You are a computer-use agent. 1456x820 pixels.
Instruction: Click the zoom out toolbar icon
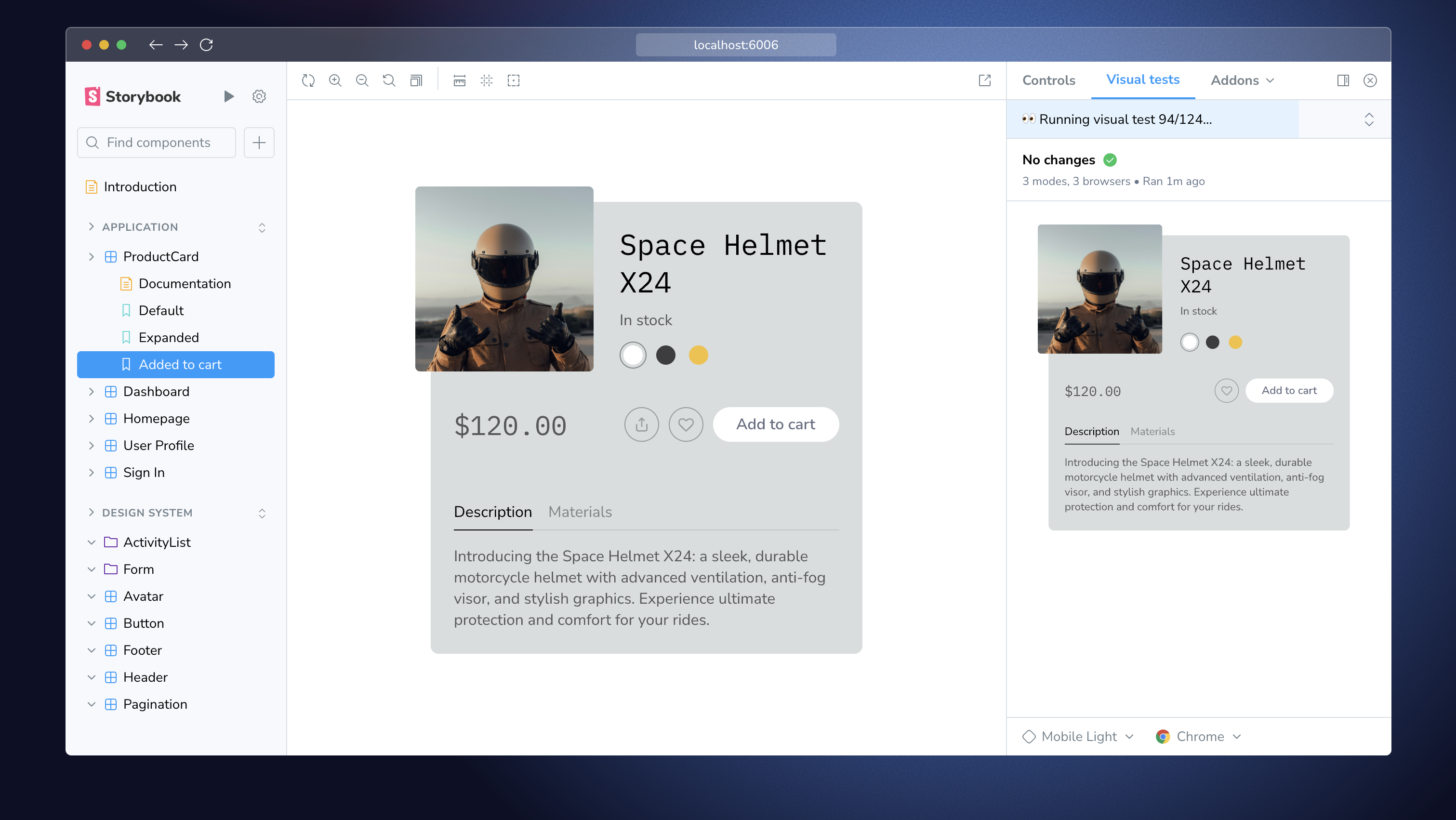[x=362, y=80]
